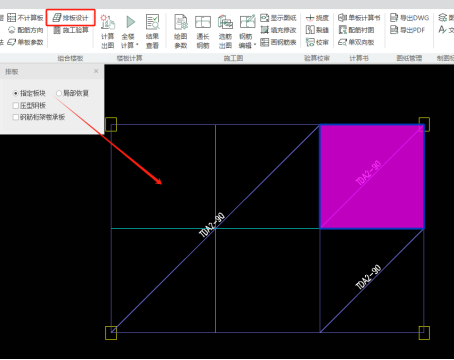
Task: Expand the 钢筋编辑 dropdown arrow
Action: click(x=255, y=45)
